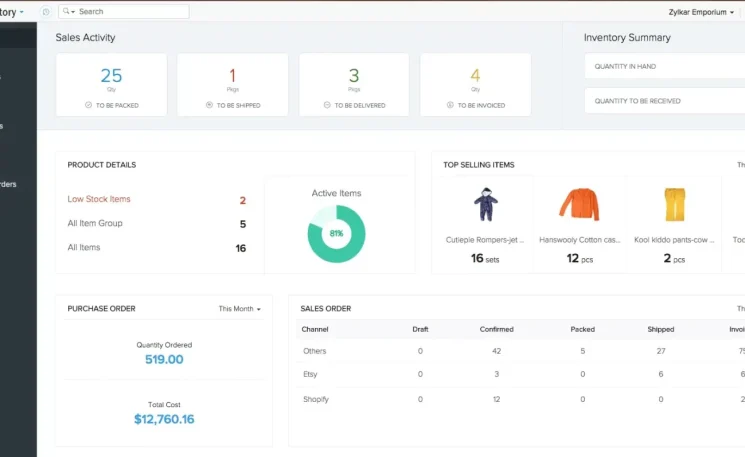Screen dimensions: 745x457
Task: Open the Cutiepie Rompers product image
Action: click(486, 204)
